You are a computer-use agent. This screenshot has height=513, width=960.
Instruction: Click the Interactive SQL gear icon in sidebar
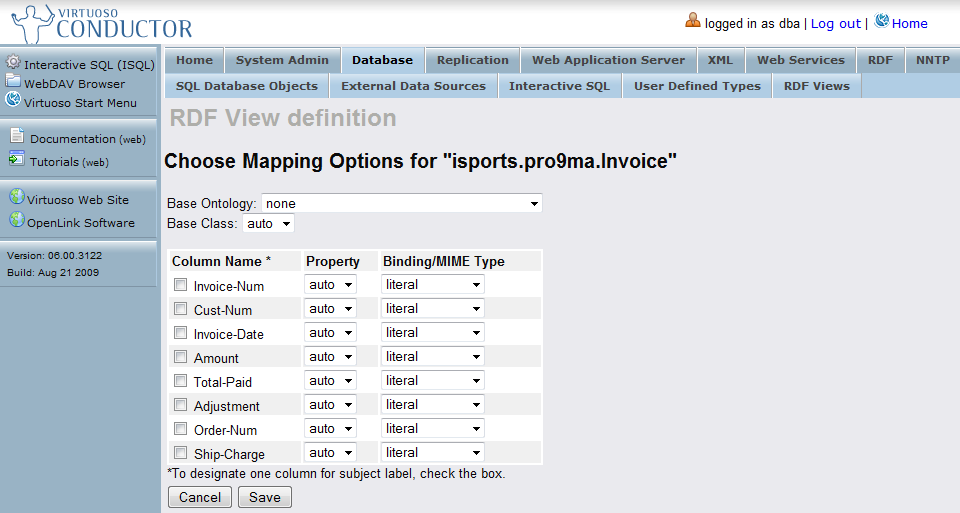click(13, 63)
